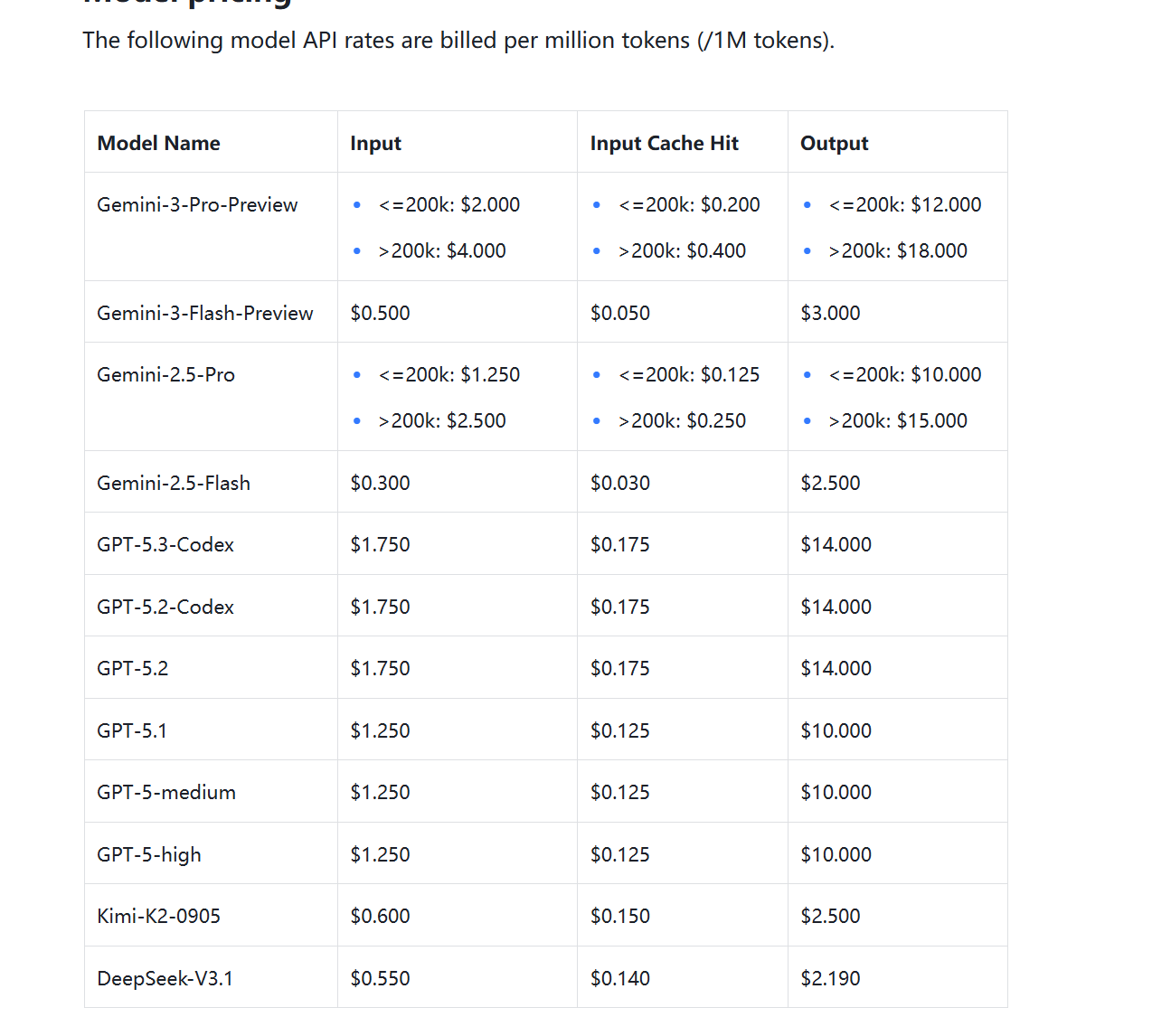Viewport: 1171px width, 1036px height.
Task: Click the $3.000 Gemini-3-Flash-Preview output price
Action: pos(830,313)
